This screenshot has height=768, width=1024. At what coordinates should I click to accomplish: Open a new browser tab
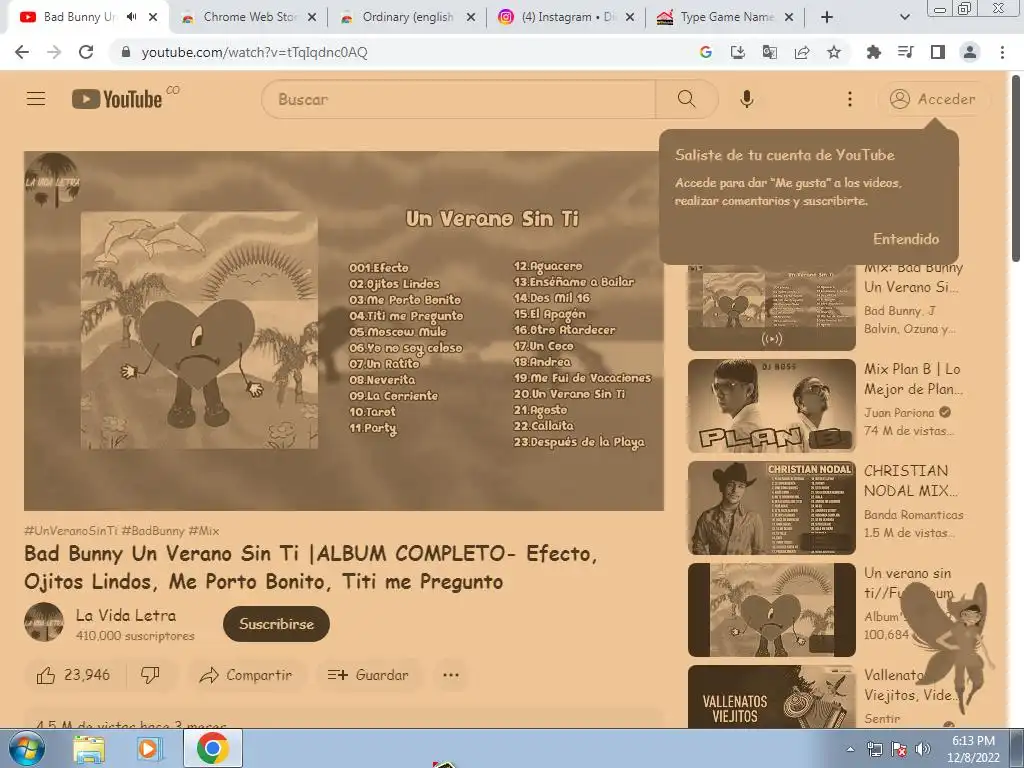[827, 17]
